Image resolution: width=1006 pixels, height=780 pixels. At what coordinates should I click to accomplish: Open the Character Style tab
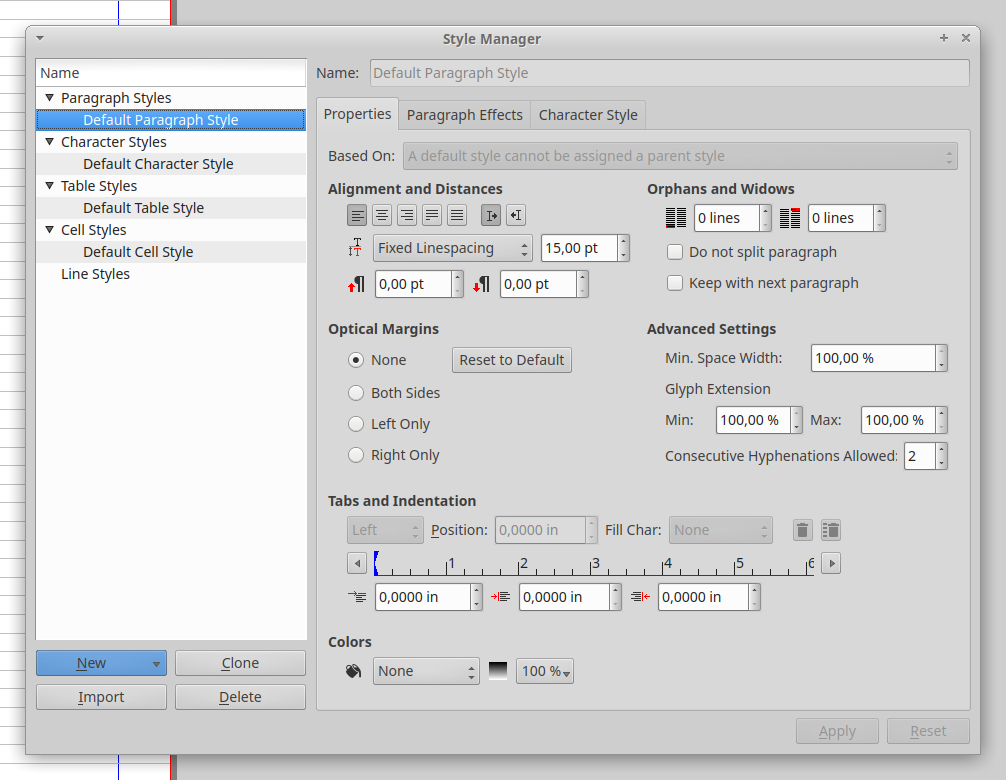coord(588,115)
